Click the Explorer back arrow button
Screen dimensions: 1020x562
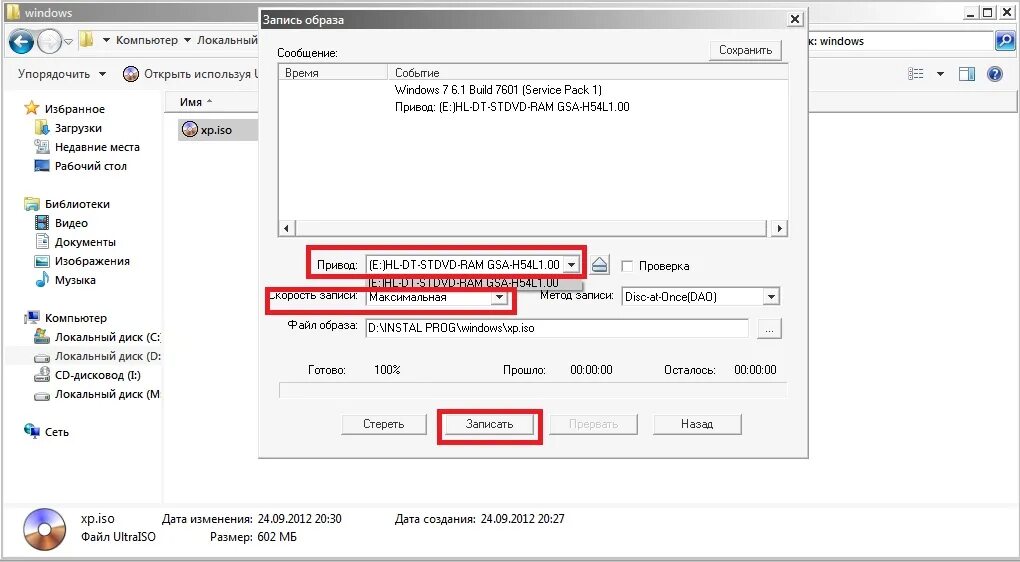click(21, 42)
